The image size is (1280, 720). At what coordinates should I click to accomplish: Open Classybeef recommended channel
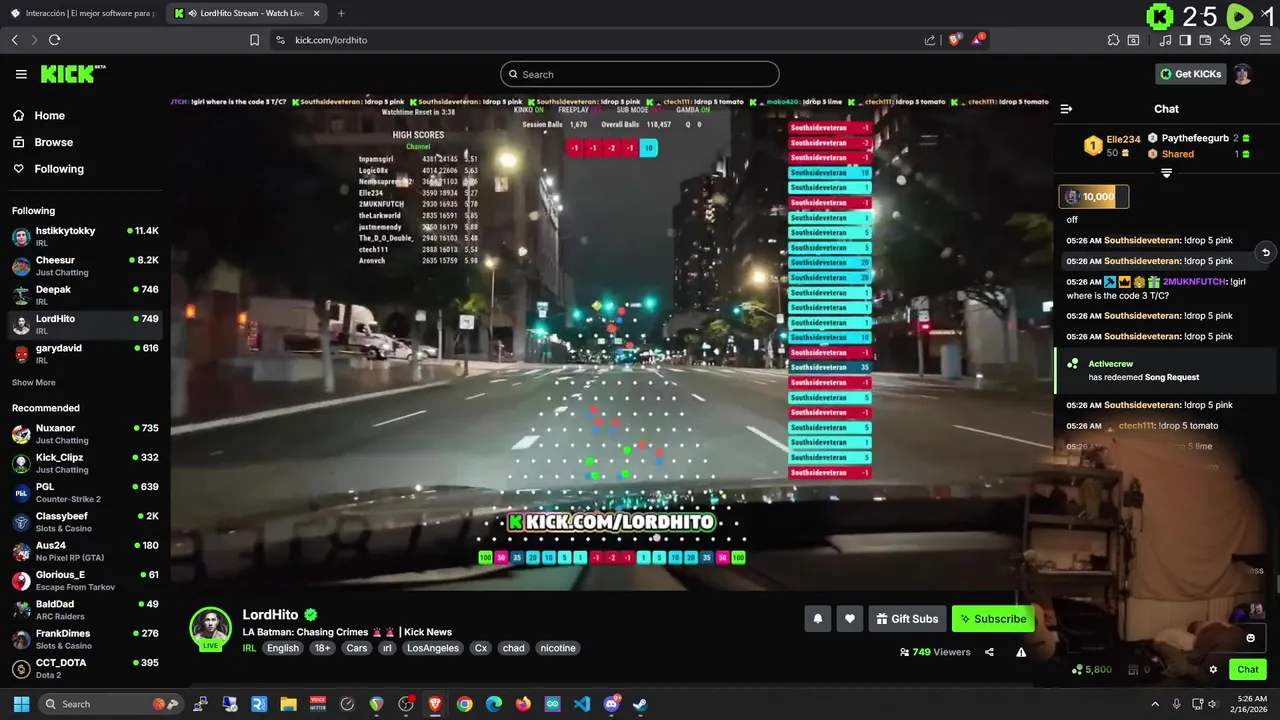coord(85,522)
